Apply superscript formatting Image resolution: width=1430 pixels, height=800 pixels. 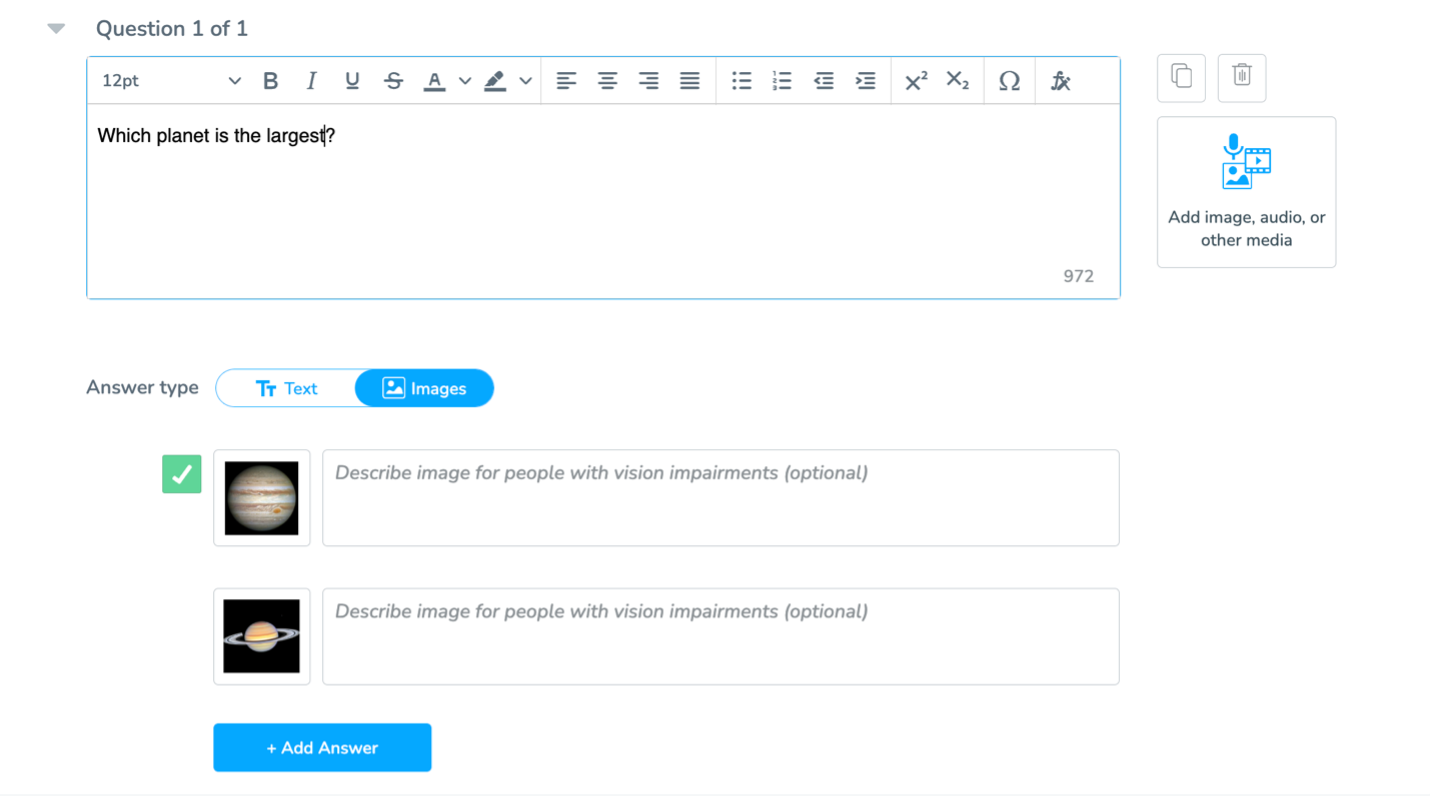[x=915, y=81]
